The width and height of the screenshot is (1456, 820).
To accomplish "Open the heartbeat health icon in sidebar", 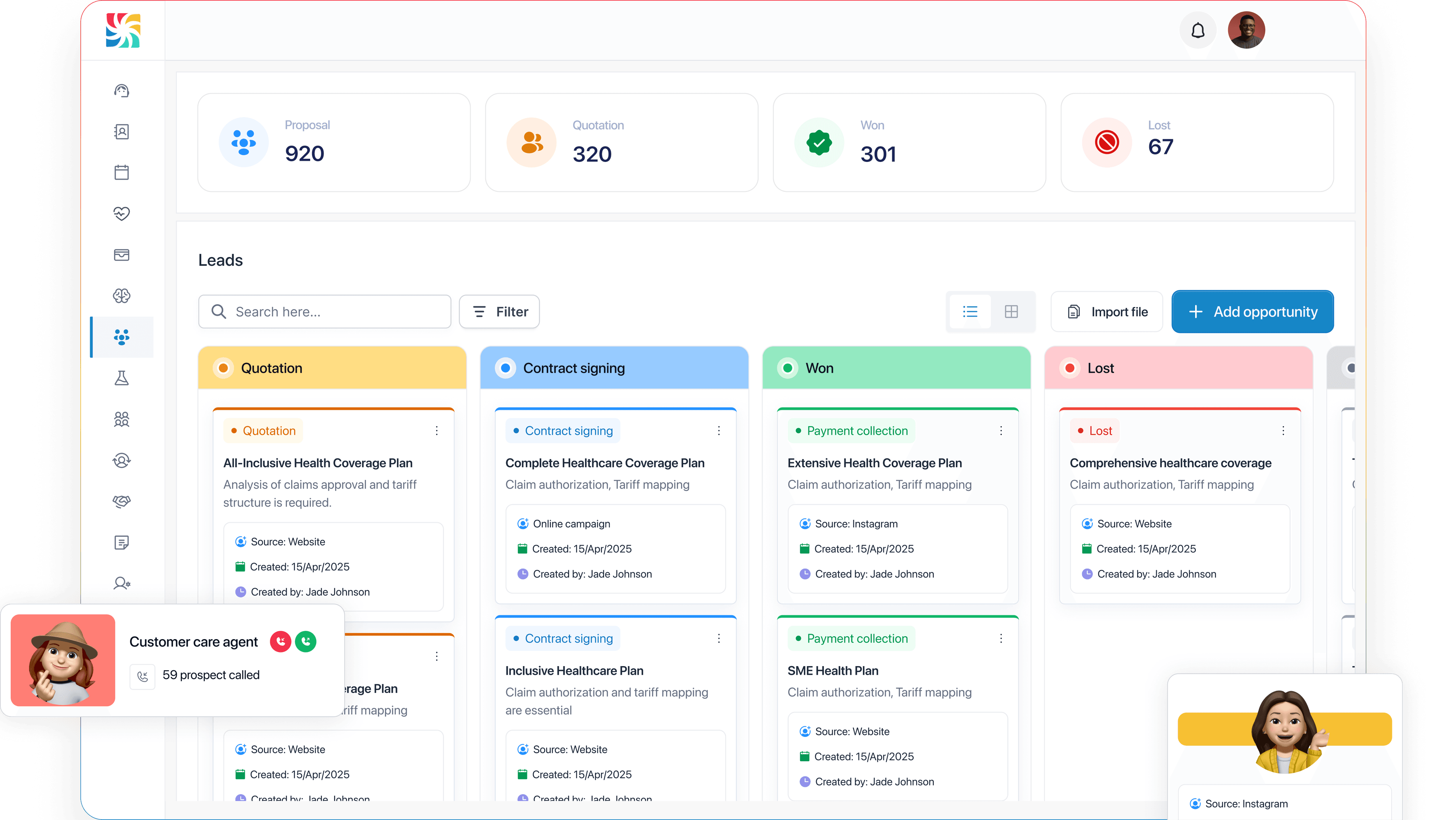I will tap(121, 213).
